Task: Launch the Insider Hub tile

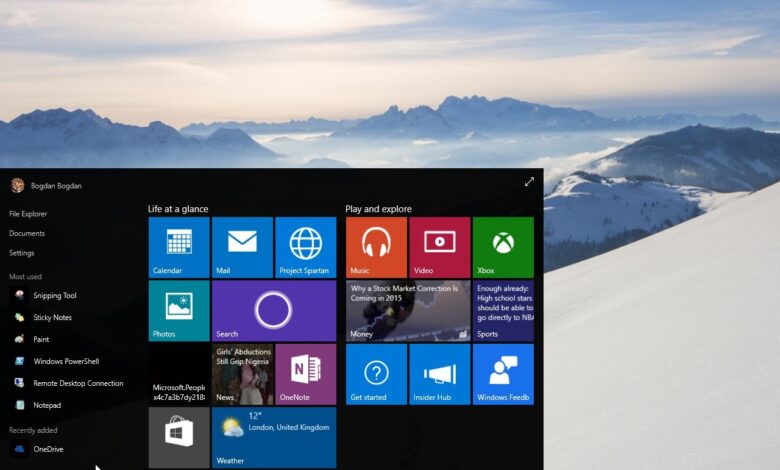Action: point(440,374)
